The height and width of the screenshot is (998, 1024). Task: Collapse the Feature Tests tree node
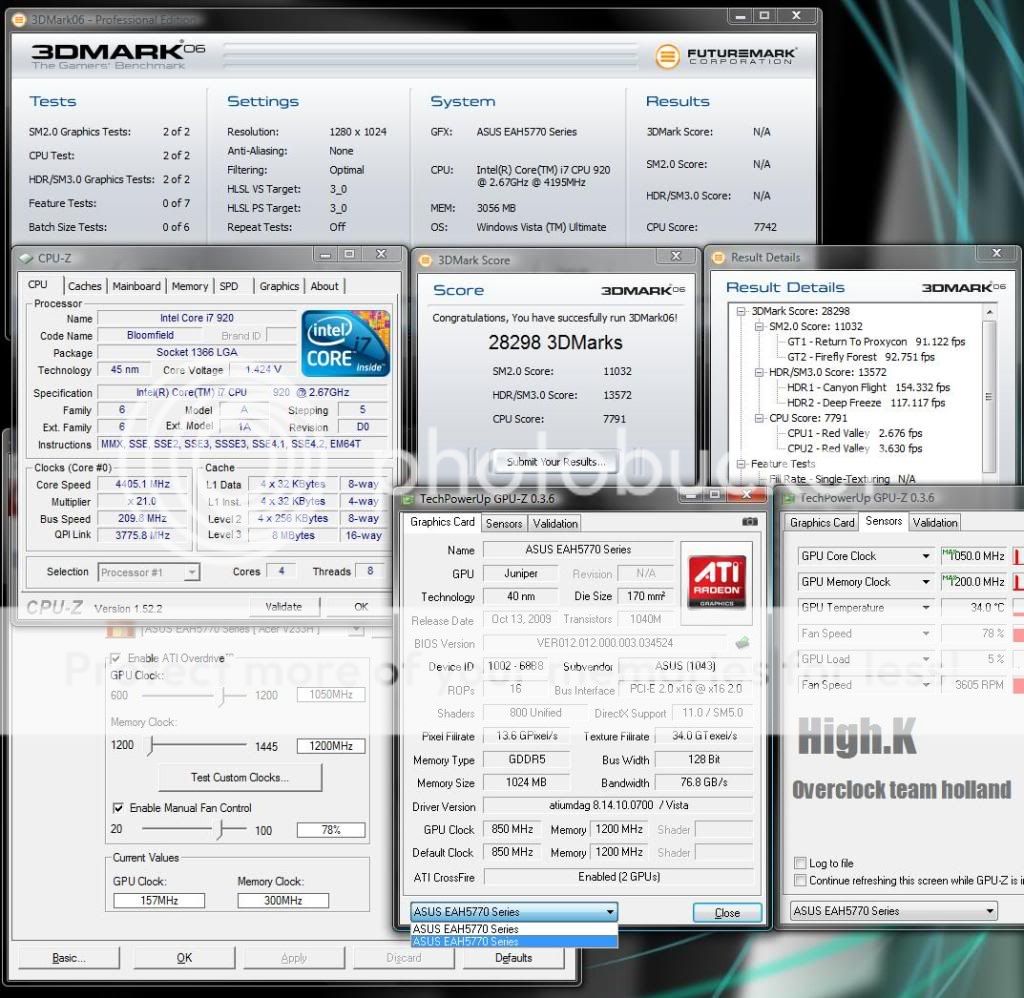(741, 464)
